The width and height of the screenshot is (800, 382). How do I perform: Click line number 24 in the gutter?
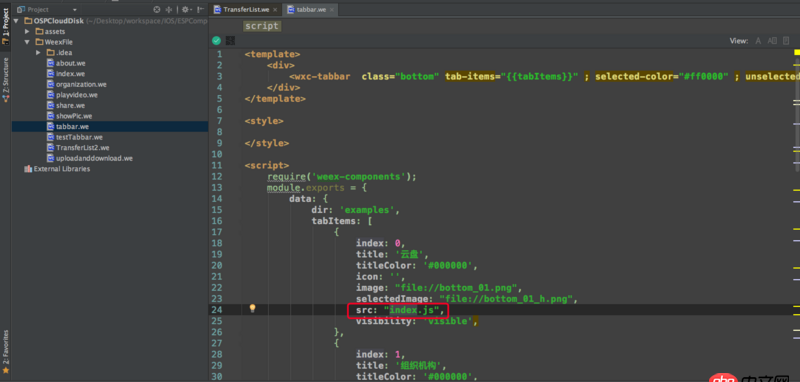[x=217, y=310]
